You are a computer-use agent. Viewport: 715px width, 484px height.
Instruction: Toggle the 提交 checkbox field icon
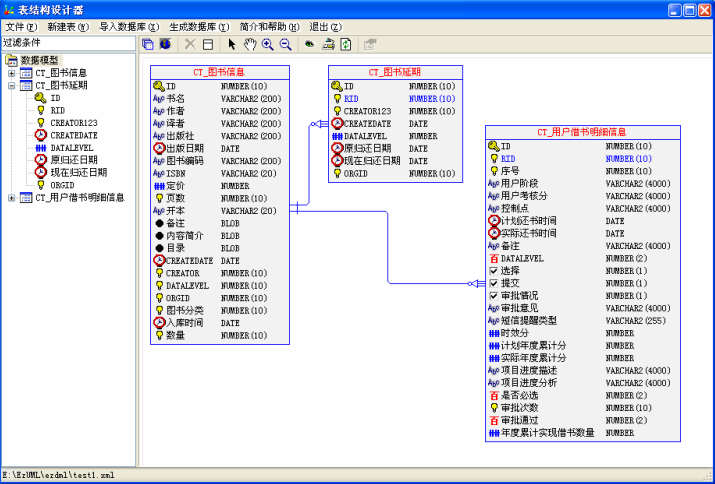[493, 283]
